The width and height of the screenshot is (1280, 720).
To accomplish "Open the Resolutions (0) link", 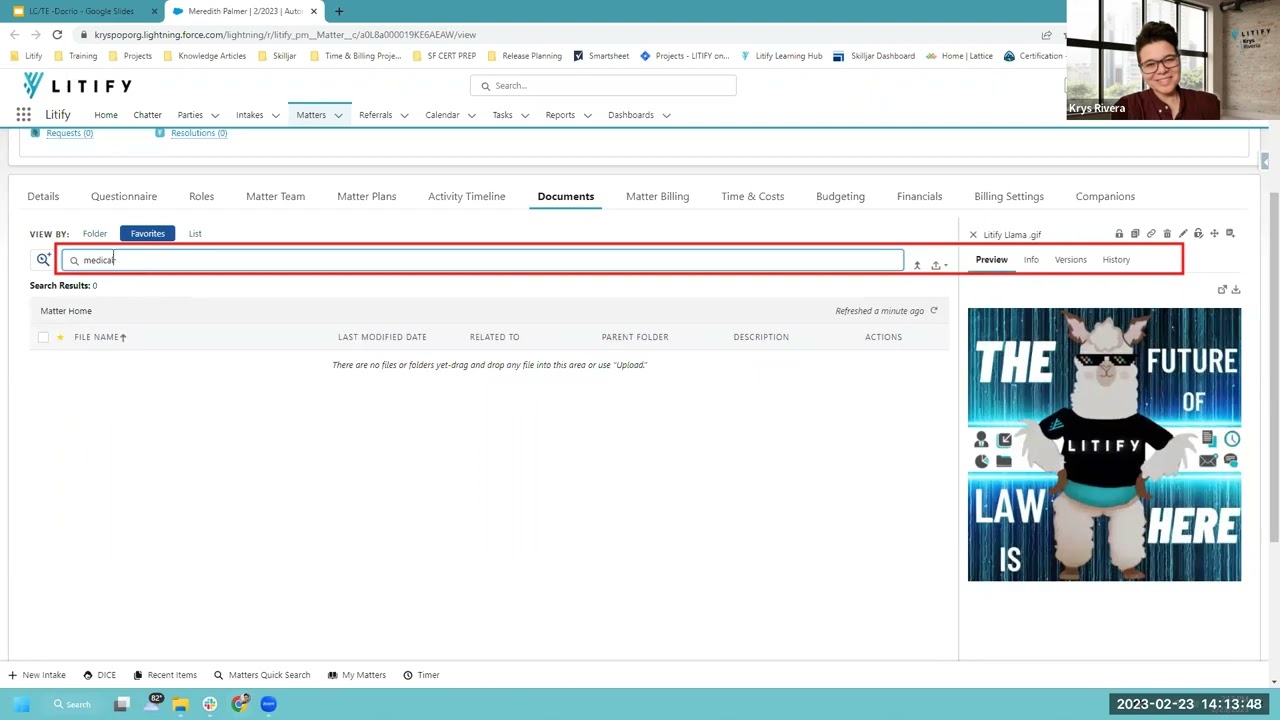I will (198, 133).
